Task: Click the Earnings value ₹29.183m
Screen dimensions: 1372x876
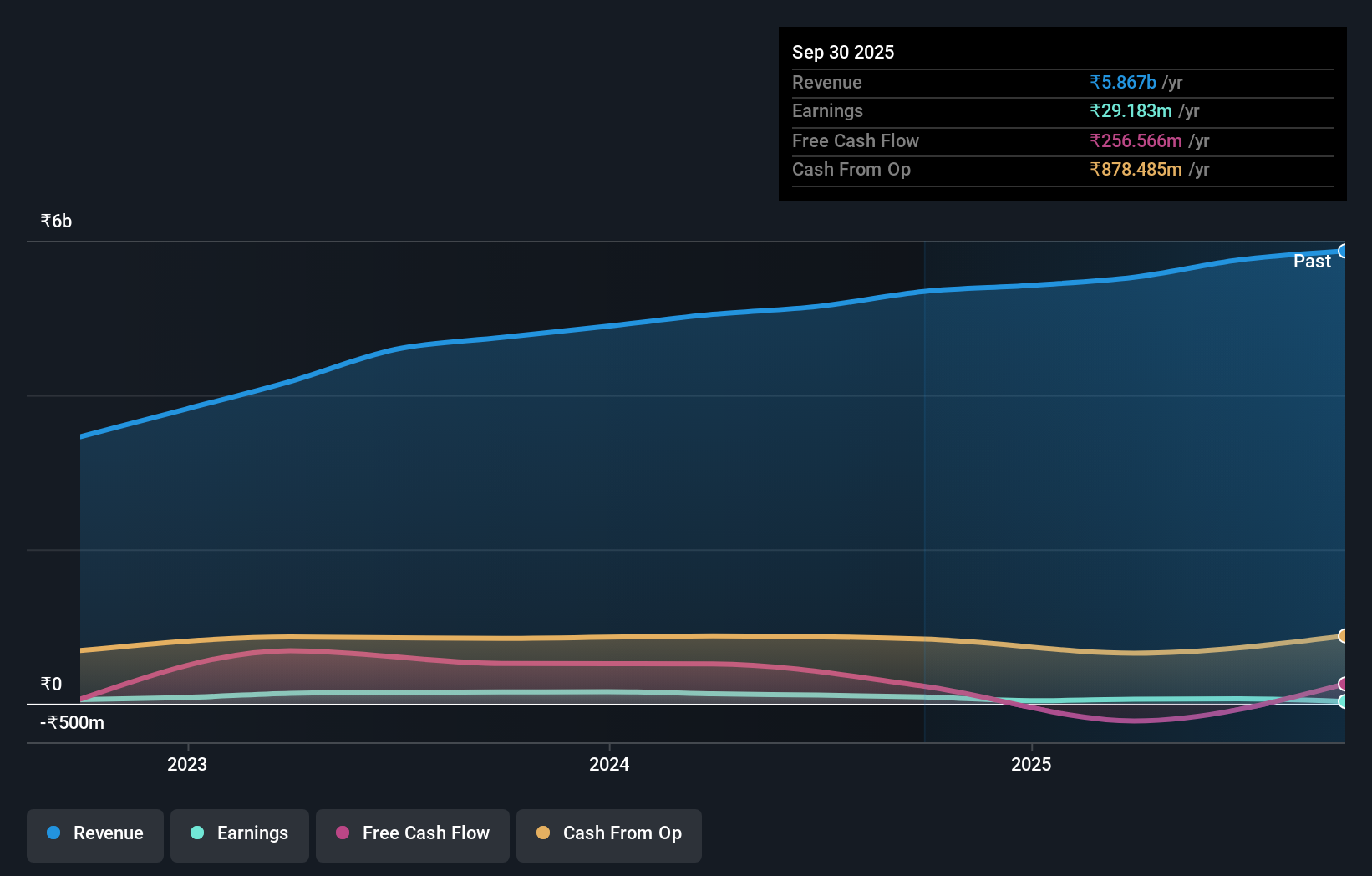Action: (1131, 110)
